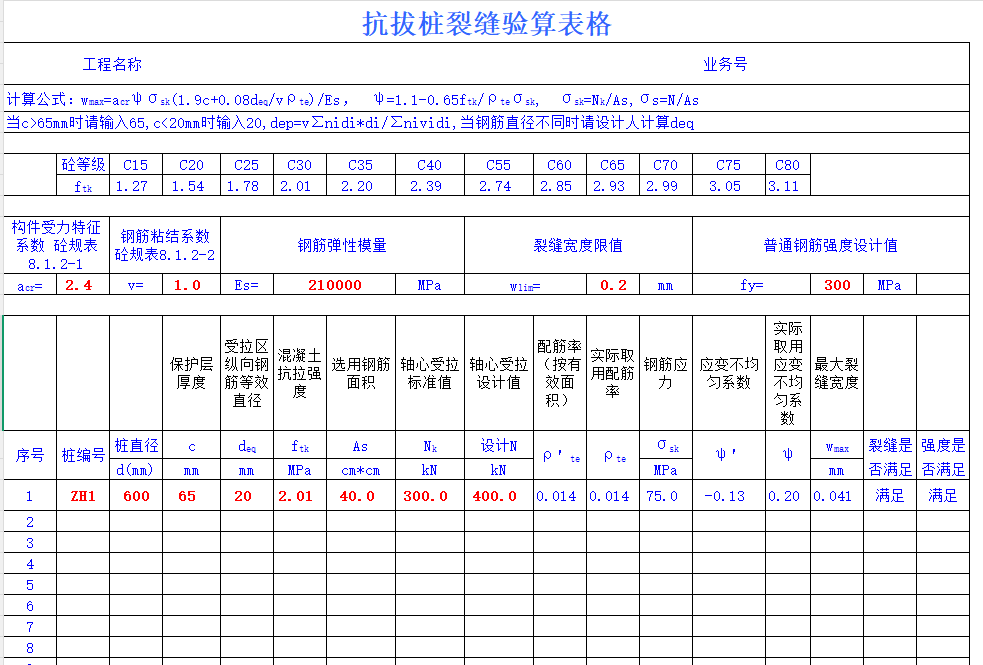Select the 钢筋弹性模量 header cell
983x665 pixels.
click(342, 245)
